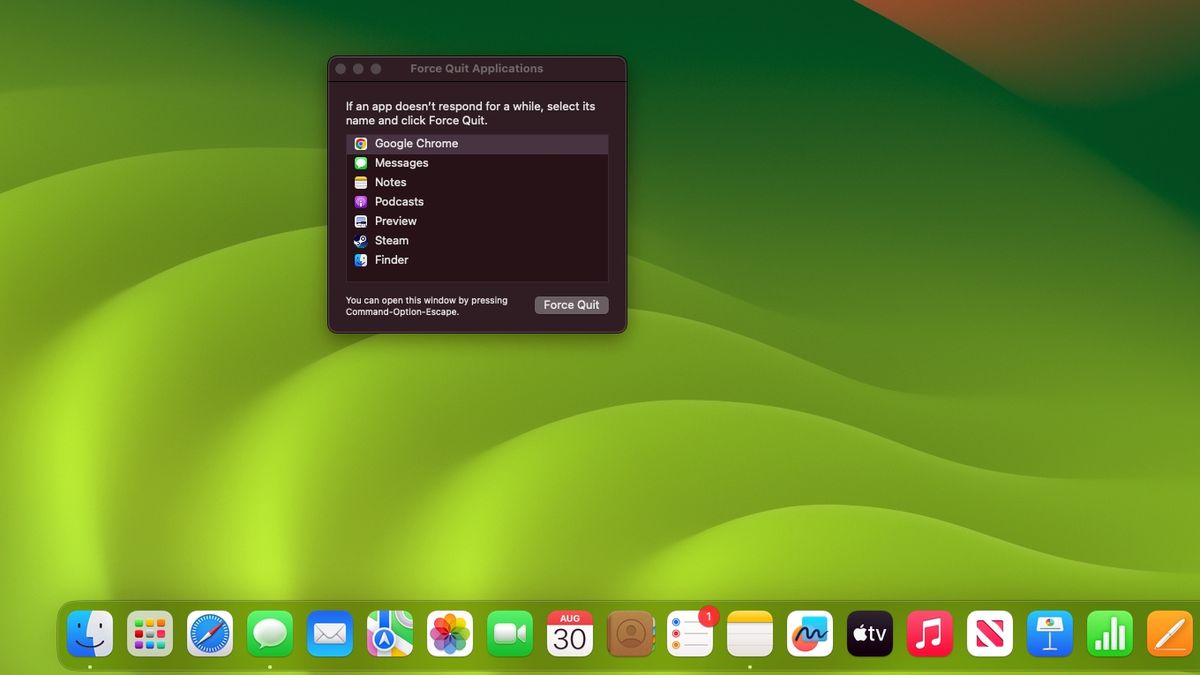The width and height of the screenshot is (1200, 675).
Task: Open the Apple TV app
Action: click(870, 633)
